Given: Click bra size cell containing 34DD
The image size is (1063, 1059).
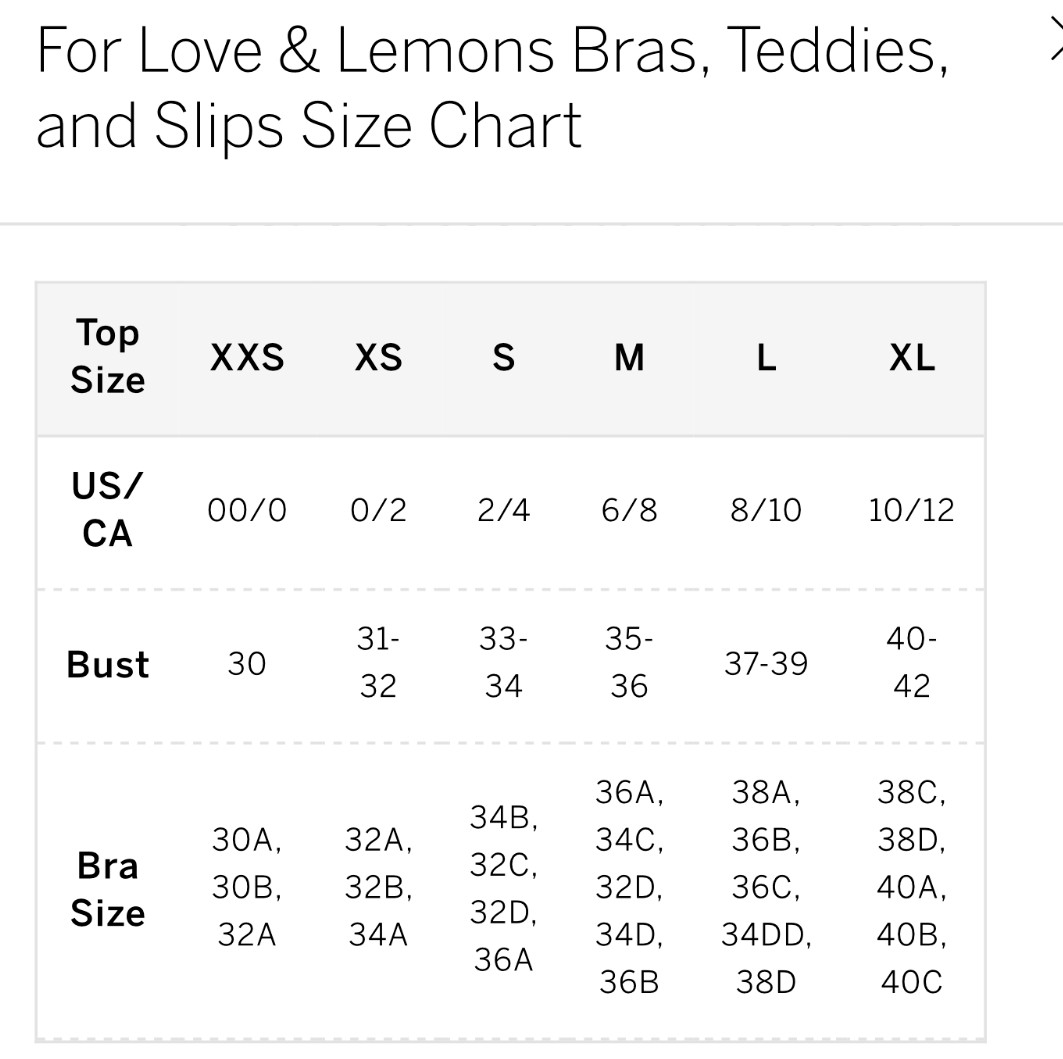Looking at the screenshot, I should point(766,888).
